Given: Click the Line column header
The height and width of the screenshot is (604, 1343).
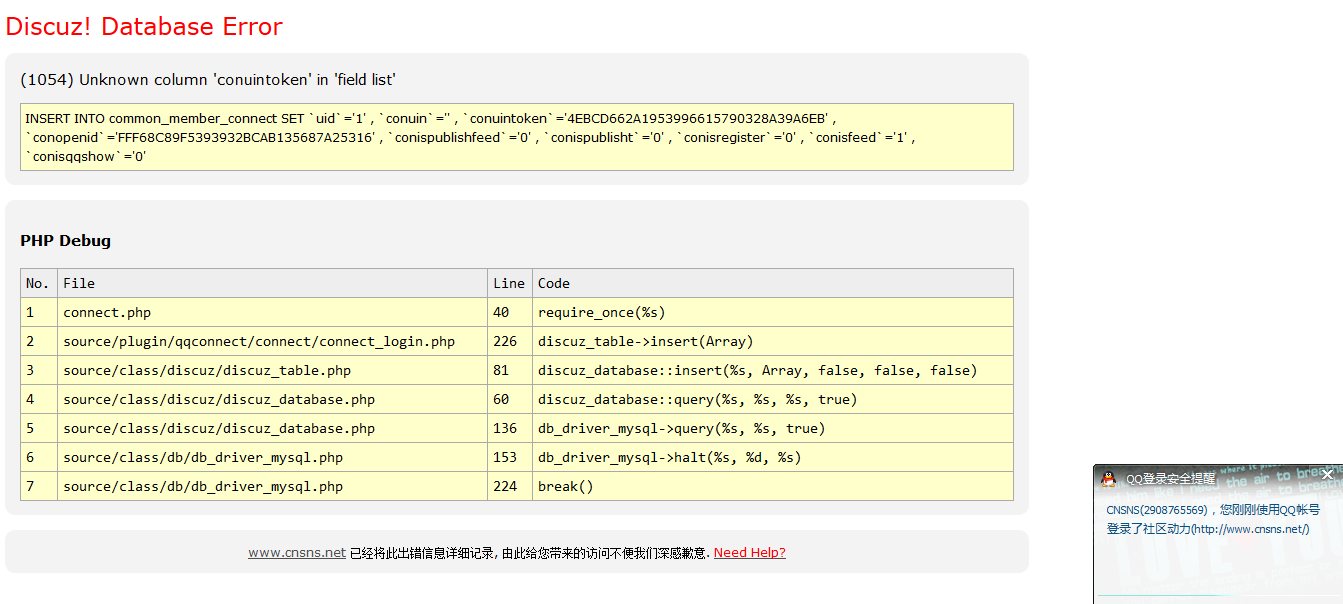Looking at the screenshot, I should 509,283.
